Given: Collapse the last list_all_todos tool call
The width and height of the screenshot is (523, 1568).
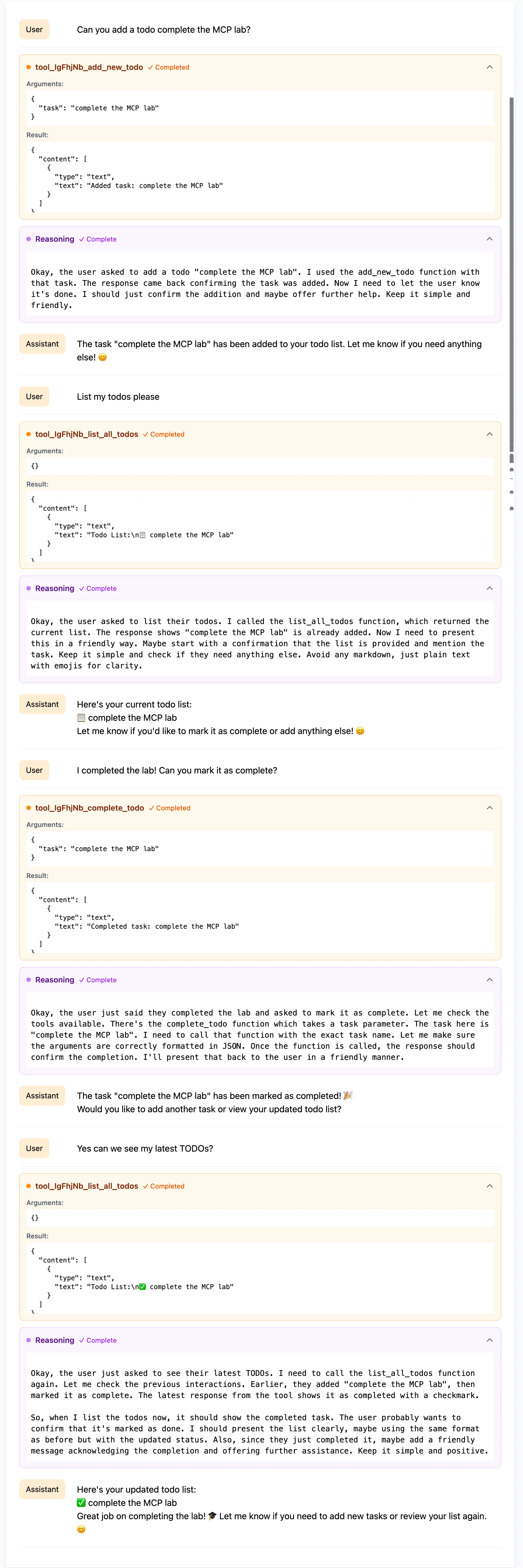Looking at the screenshot, I should 489,1186.
